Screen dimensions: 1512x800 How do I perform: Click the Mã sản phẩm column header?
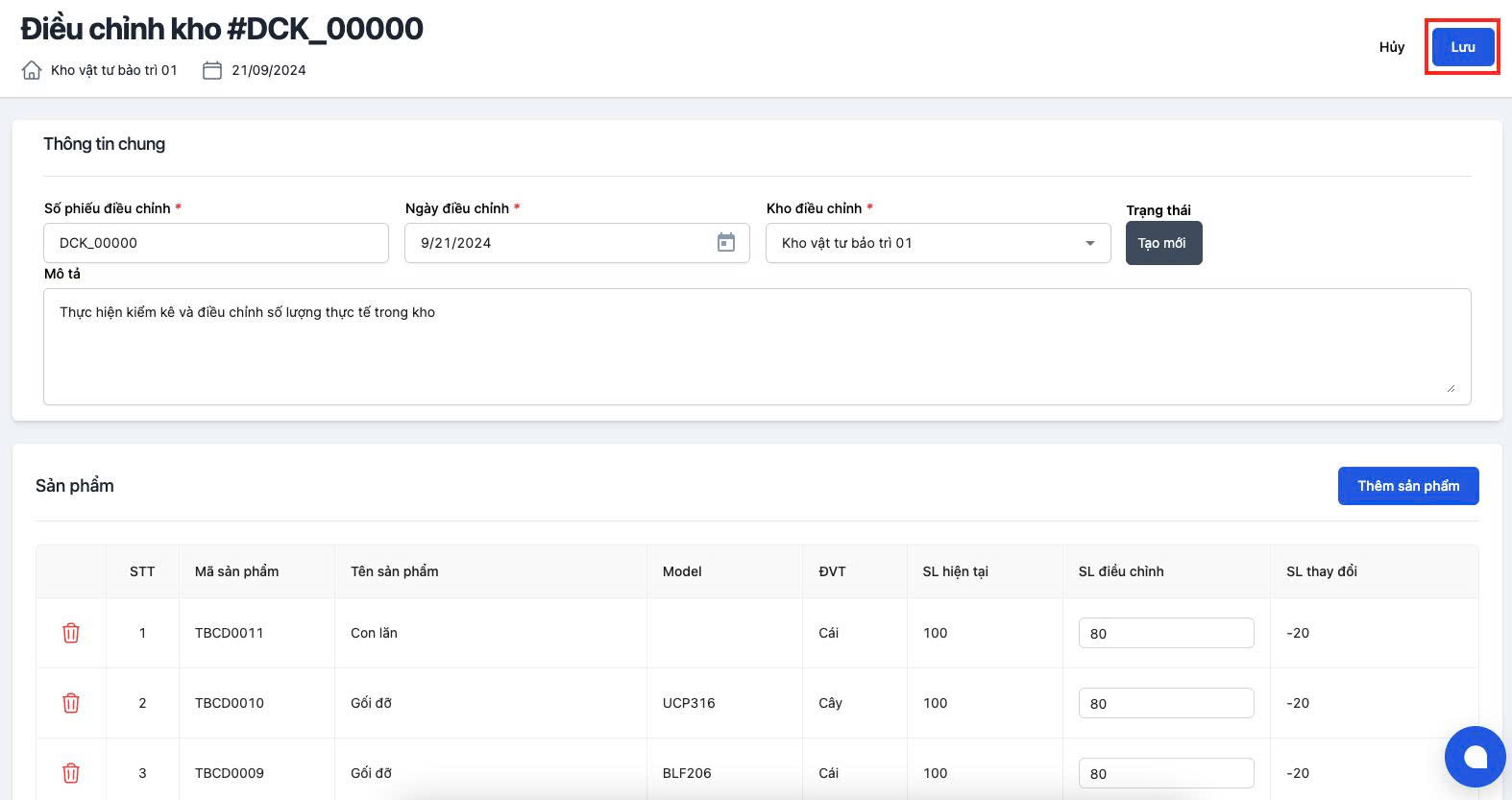(x=236, y=571)
